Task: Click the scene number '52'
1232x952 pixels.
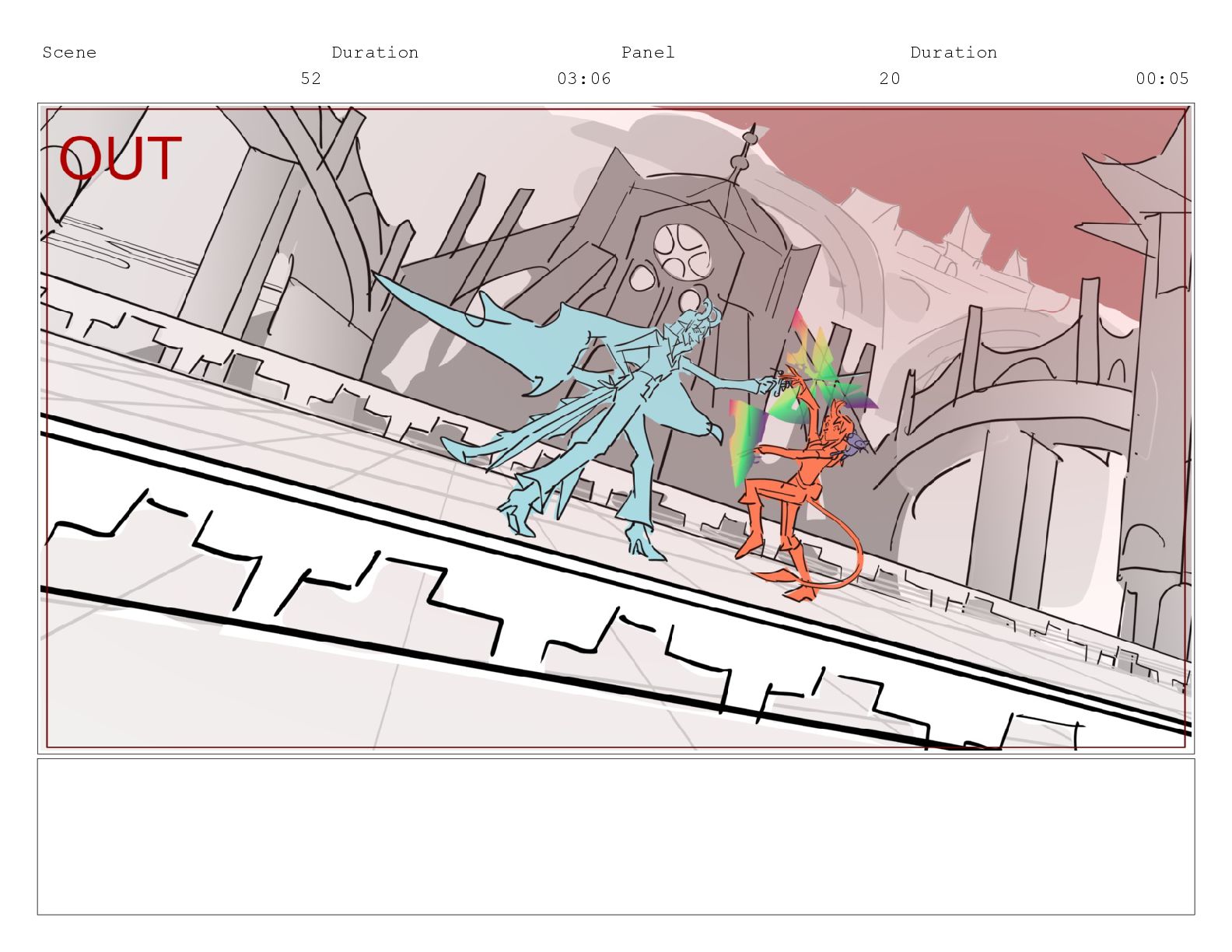Action: pyautogui.click(x=311, y=79)
